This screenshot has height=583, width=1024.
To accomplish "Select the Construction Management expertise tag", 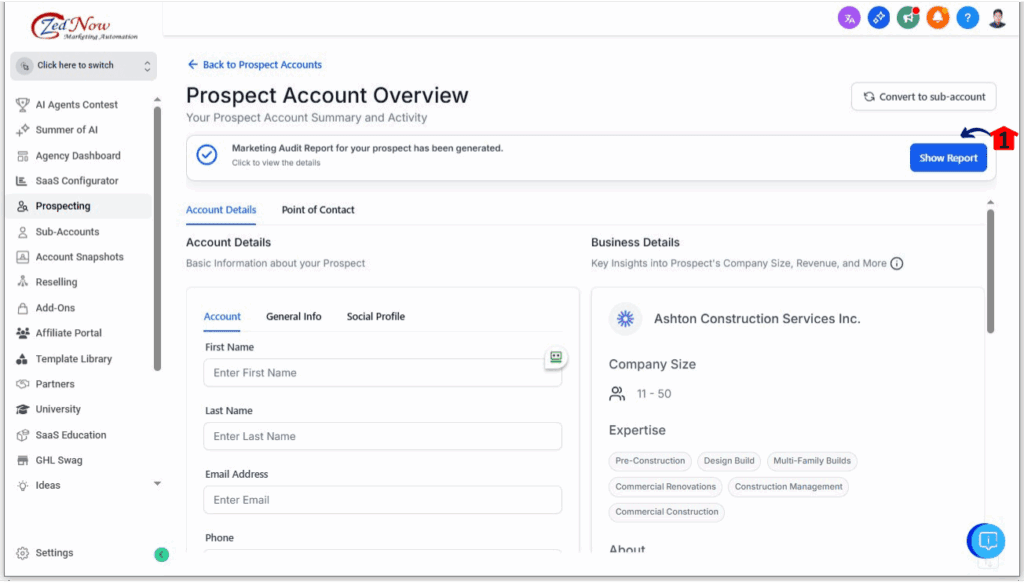I will 788,487.
